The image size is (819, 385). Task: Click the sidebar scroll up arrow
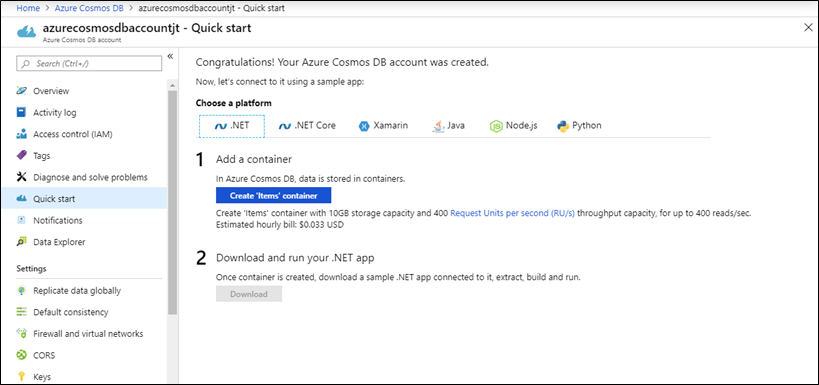click(173, 84)
